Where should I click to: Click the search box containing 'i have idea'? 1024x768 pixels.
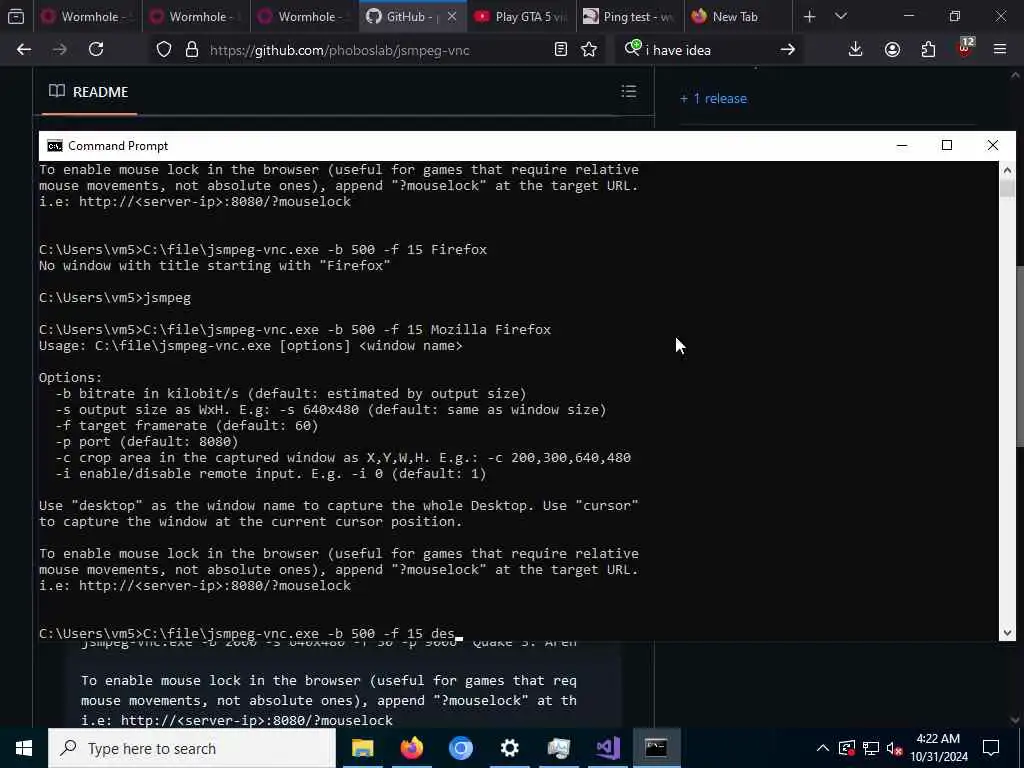(709, 50)
